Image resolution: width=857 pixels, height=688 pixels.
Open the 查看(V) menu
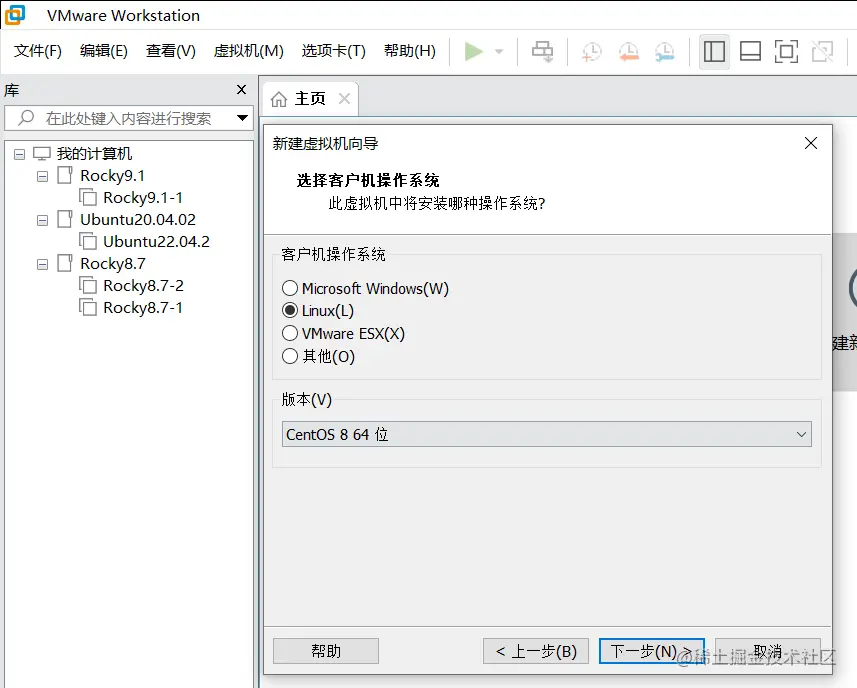pyautogui.click(x=171, y=51)
